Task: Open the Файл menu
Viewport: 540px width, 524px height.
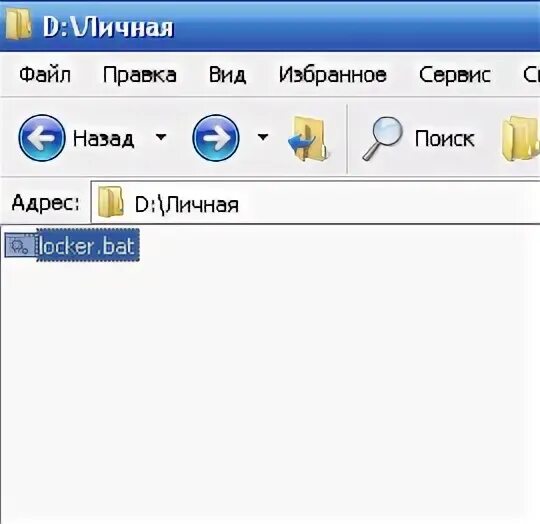Action: point(45,75)
